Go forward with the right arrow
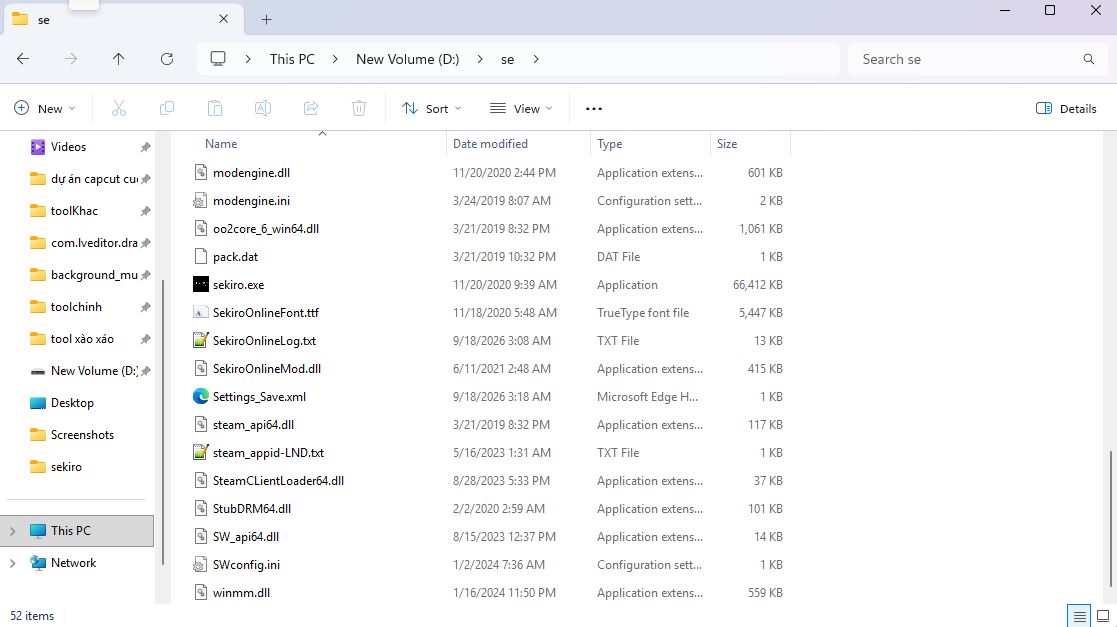 (71, 59)
